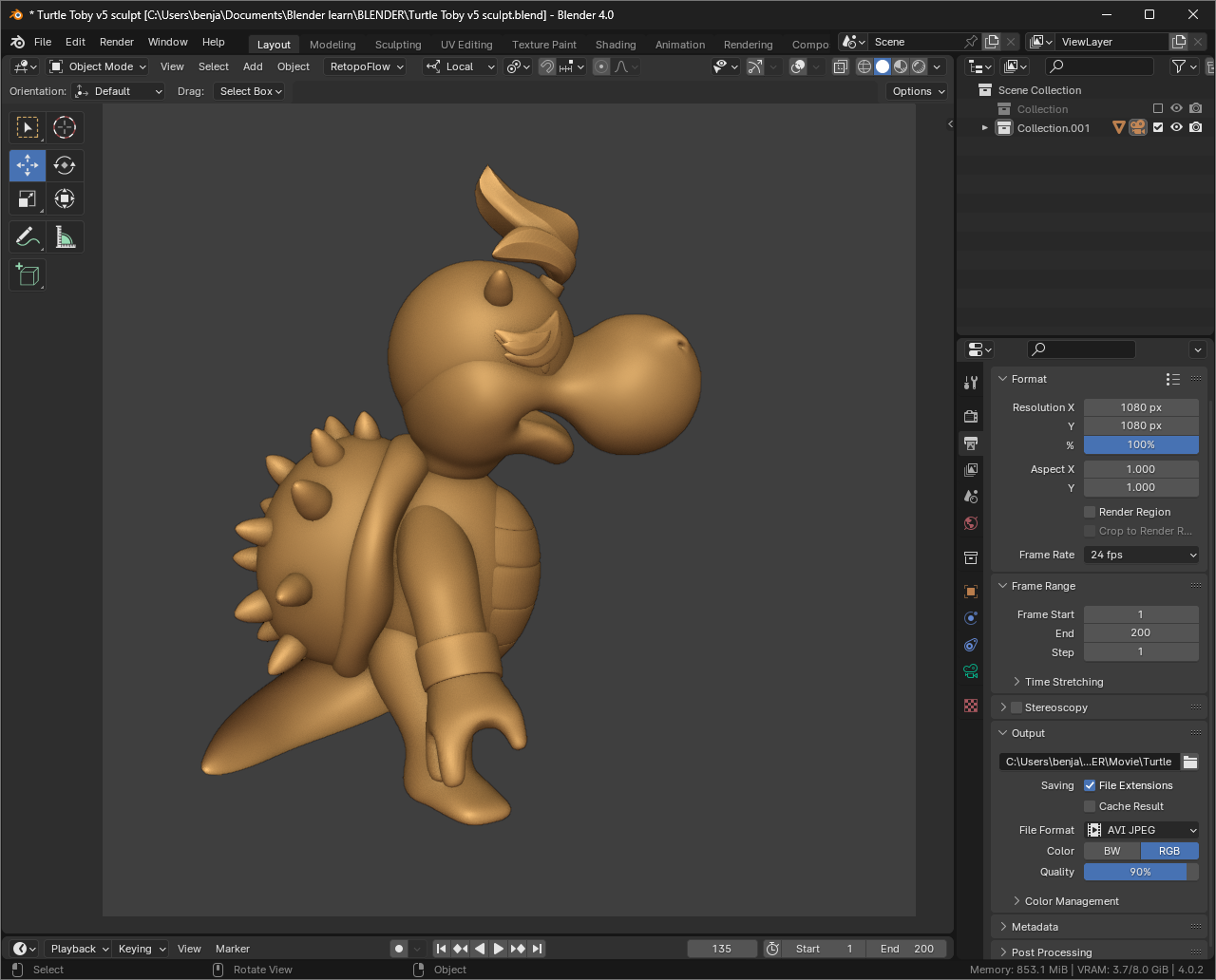The image size is (1216, 980).
Task: Select the BW color option
Action: pyautogui.click(x=1111, y=851)
